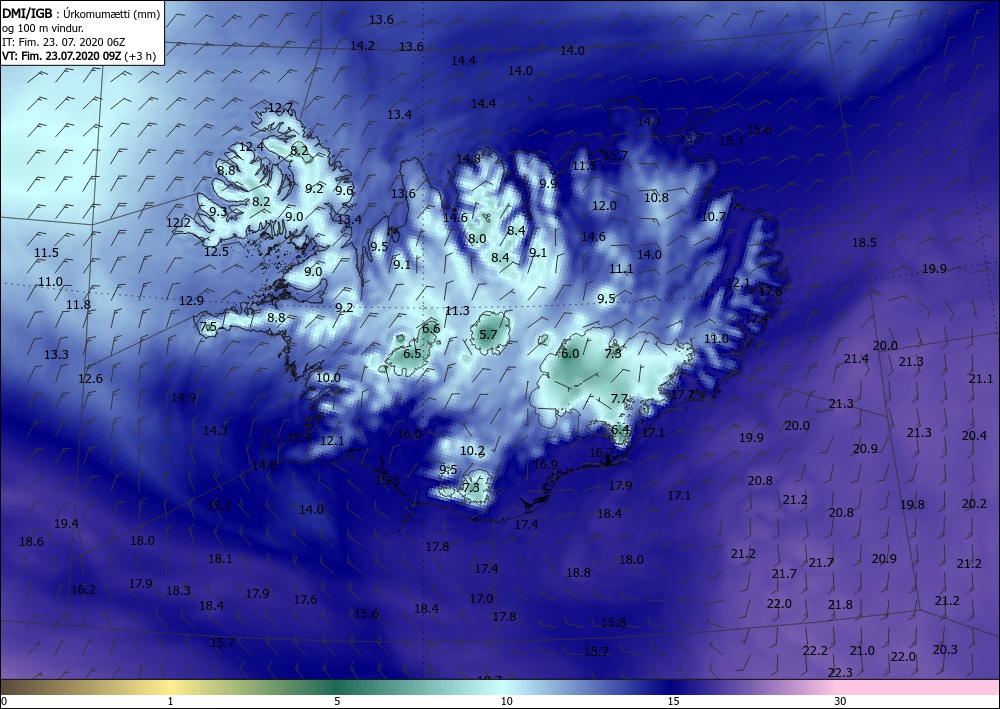
Task: Click the 18.5 value east of Iceland
Action: (x=864, y=242)
